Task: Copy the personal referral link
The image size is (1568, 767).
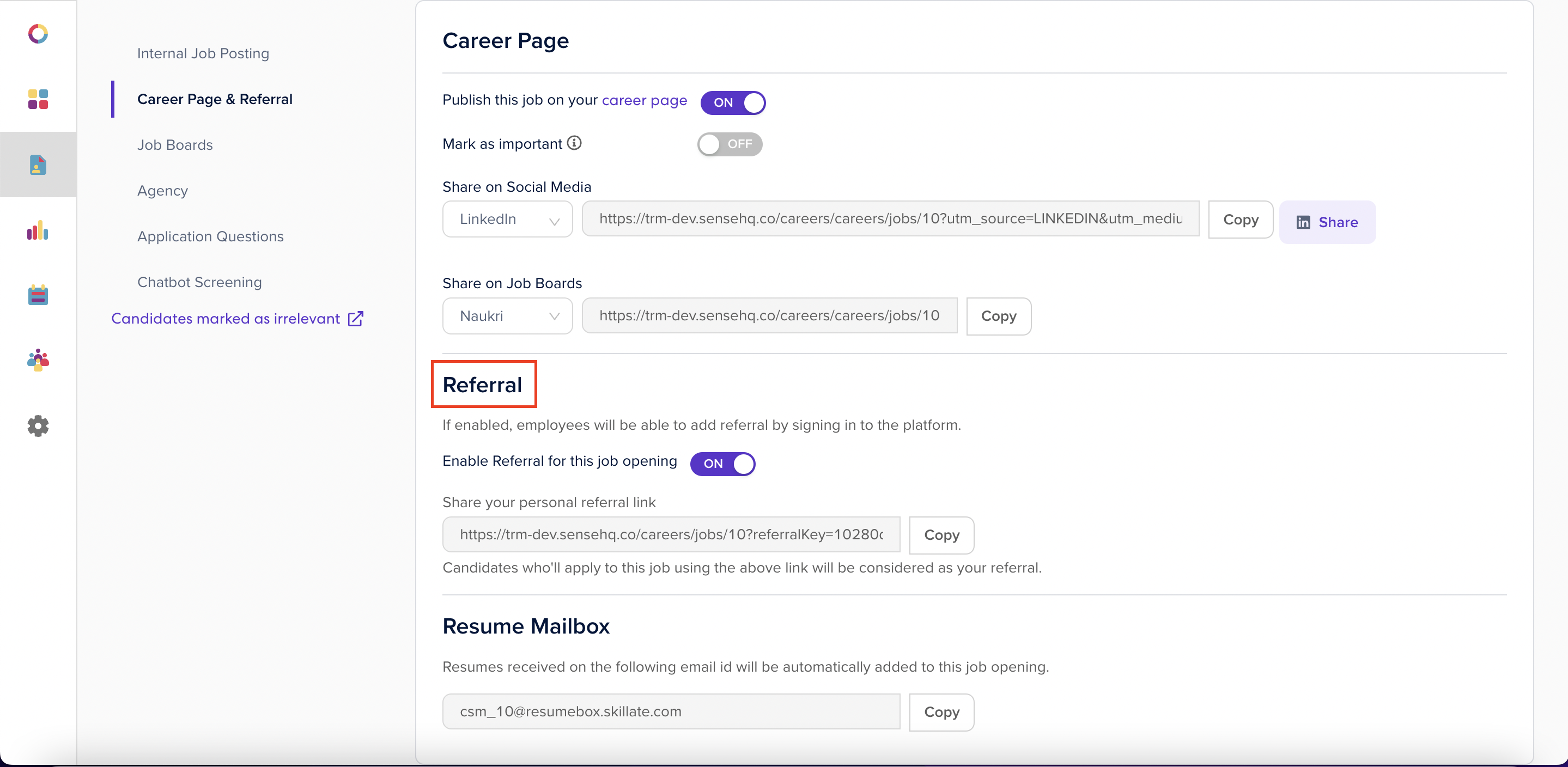Action: [941, 535]
